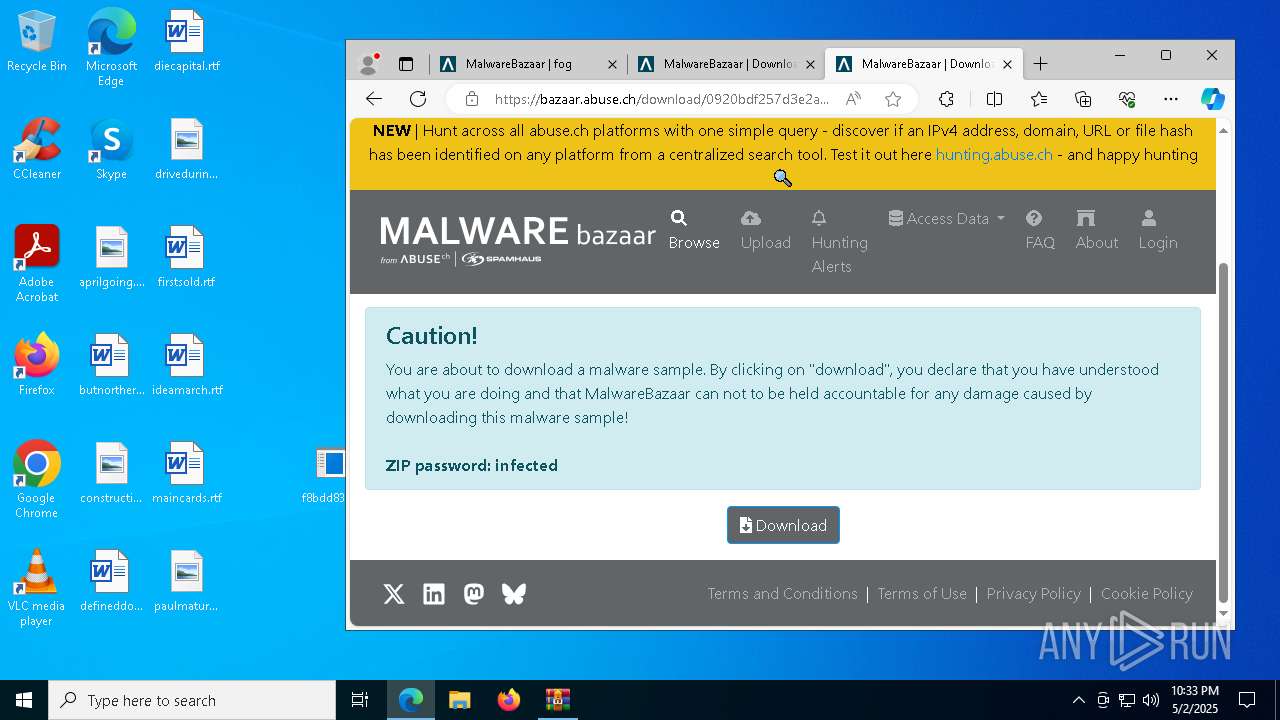Open the LinkedIn social link
The height and width of the screenshot is (720, 1280).
point(434,594)
